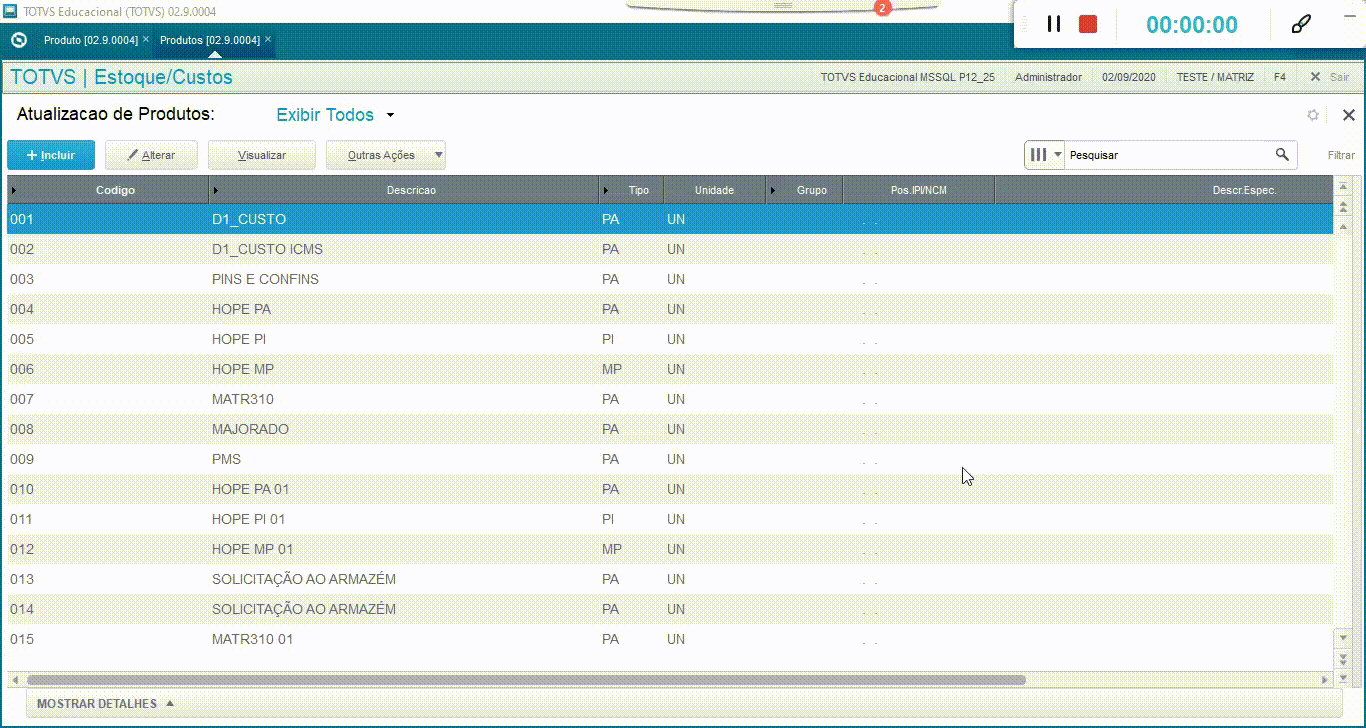
Task: Click the TOTVS home circular icon
Action: coord(18,40)
